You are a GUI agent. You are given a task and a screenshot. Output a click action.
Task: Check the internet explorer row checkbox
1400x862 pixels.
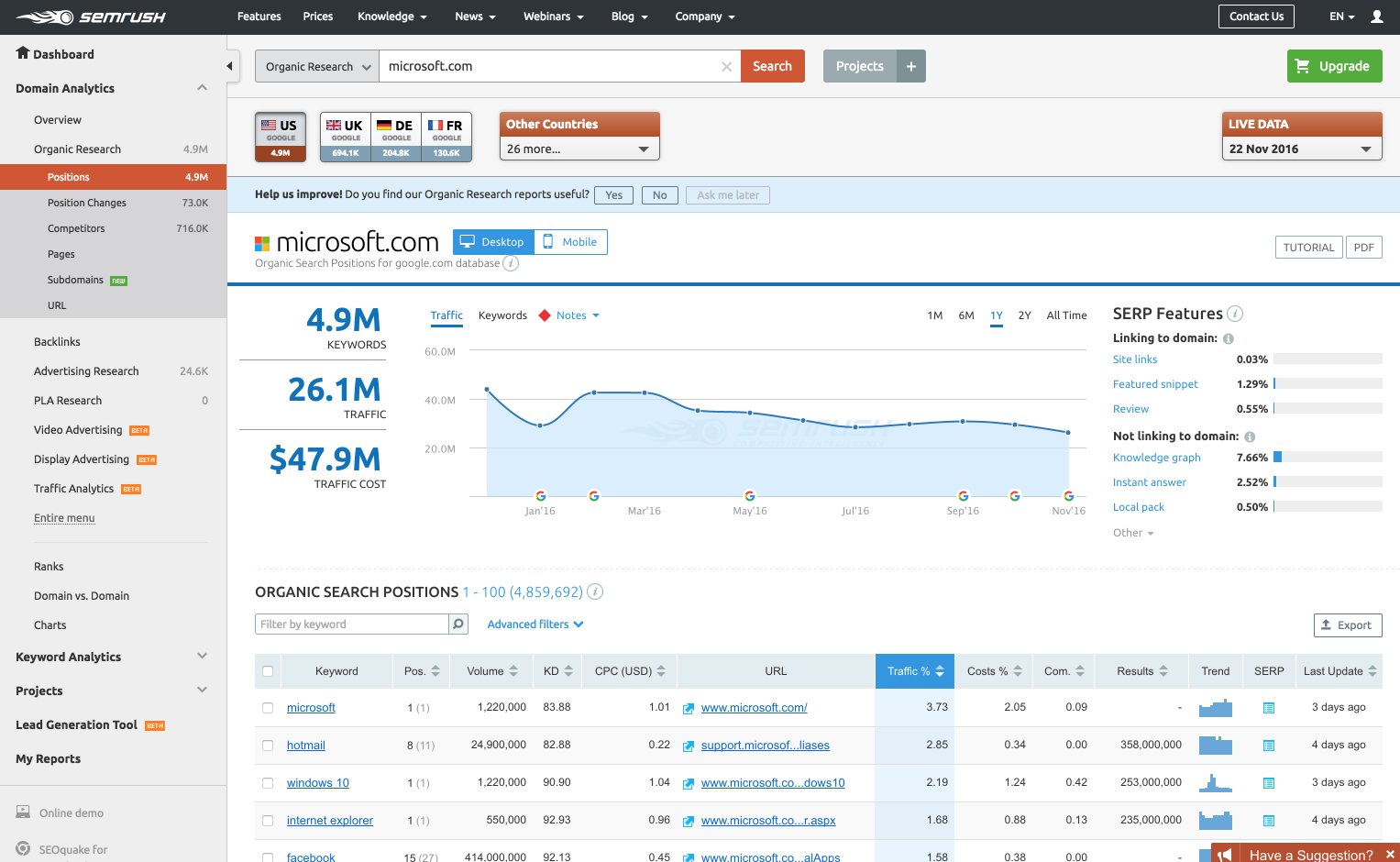[x=268, y=821]
